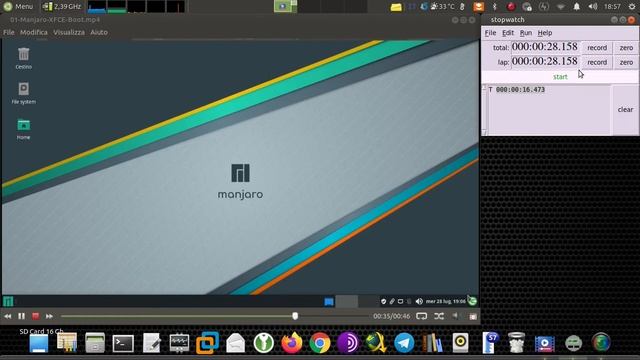Mute the video player volume icon
This screenshot has width=640, height=360.
pyautogui.click(x=456, y=316)
